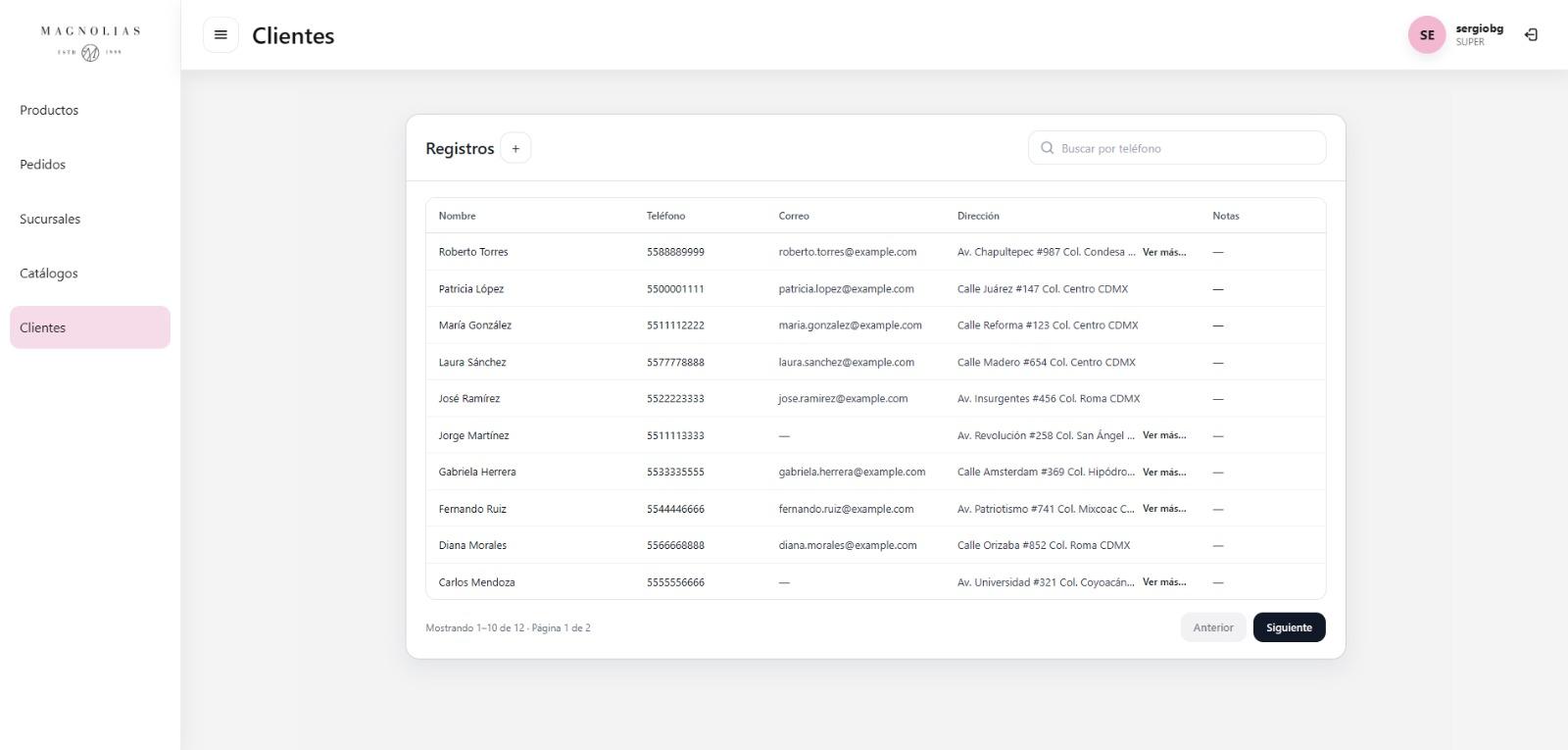
Task: Click address Calle Madero #654 Col. Centro
Action: coord(1047,363)
